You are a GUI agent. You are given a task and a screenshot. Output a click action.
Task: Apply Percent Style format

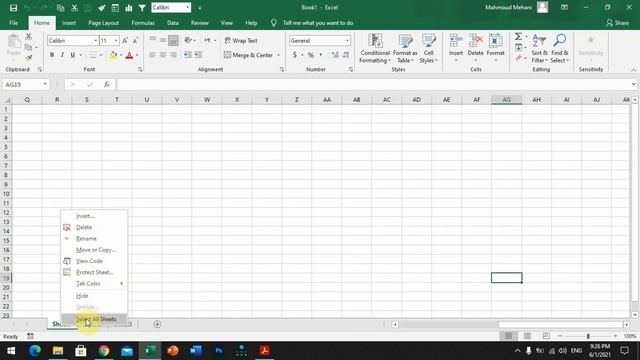311,55
